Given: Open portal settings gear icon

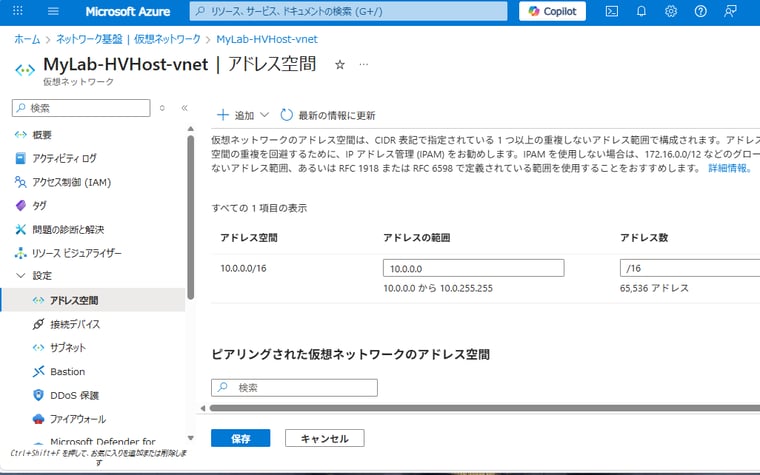Looking at the screenshot, I should click(x=671, y=11).
